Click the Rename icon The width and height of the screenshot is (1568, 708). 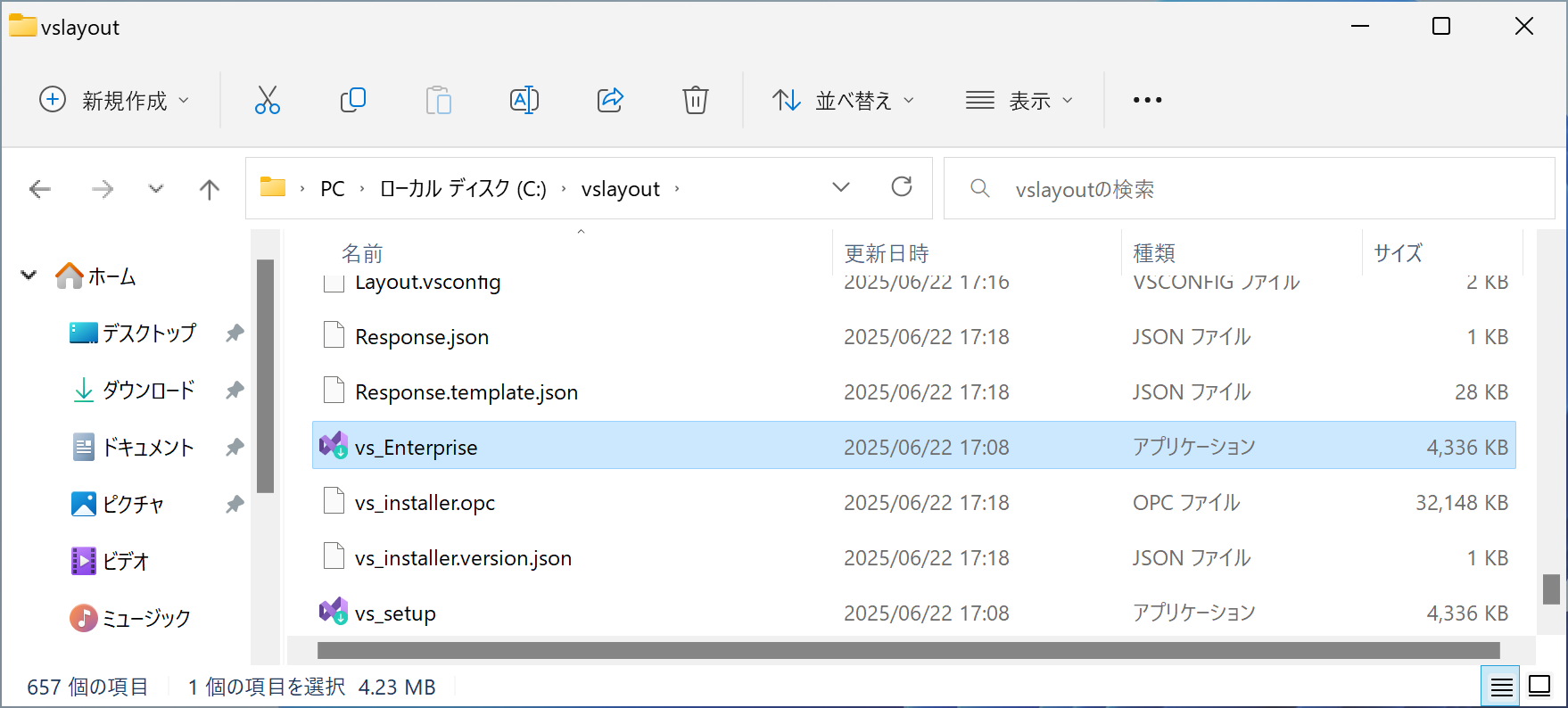524,100
